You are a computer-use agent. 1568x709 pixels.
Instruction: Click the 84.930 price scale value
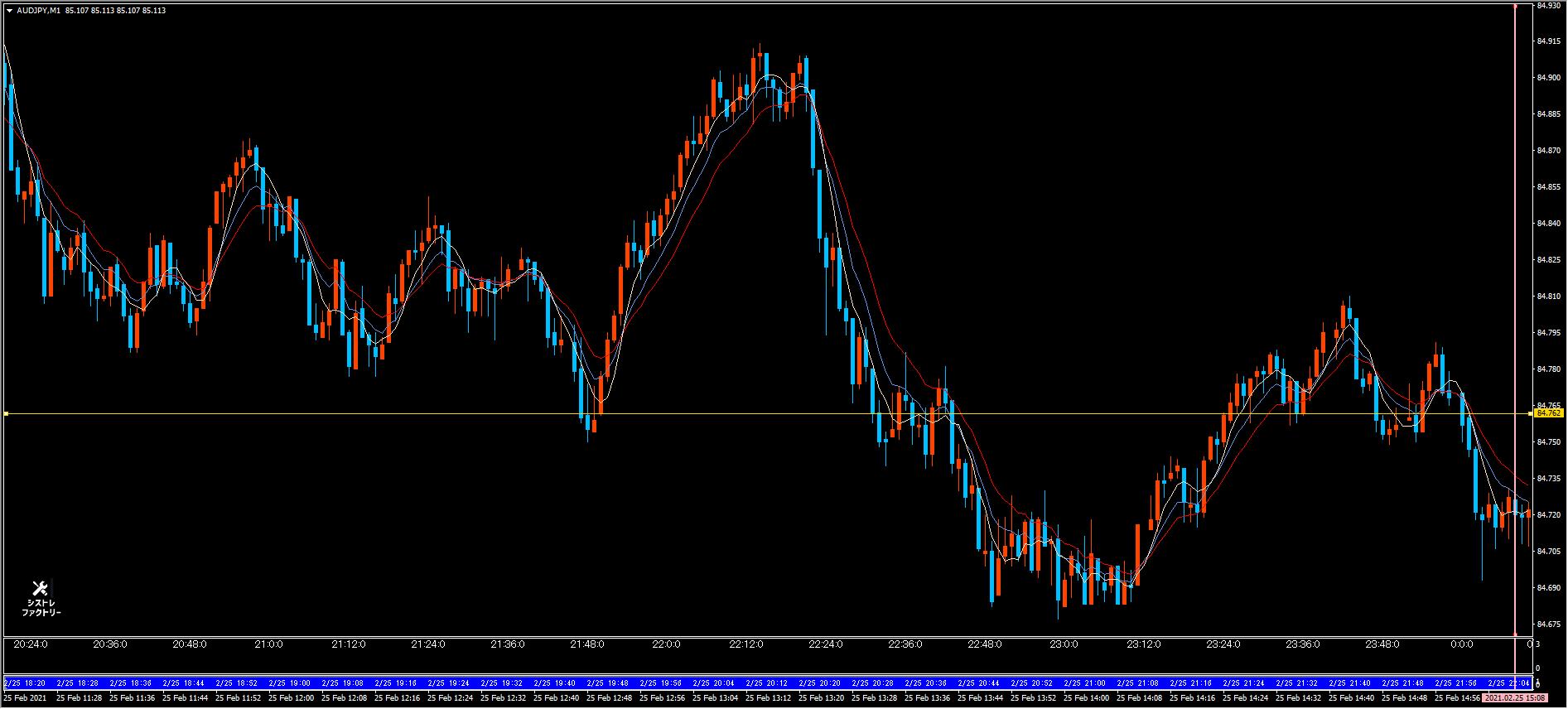pyautogui.click(x=1548, y=5)
